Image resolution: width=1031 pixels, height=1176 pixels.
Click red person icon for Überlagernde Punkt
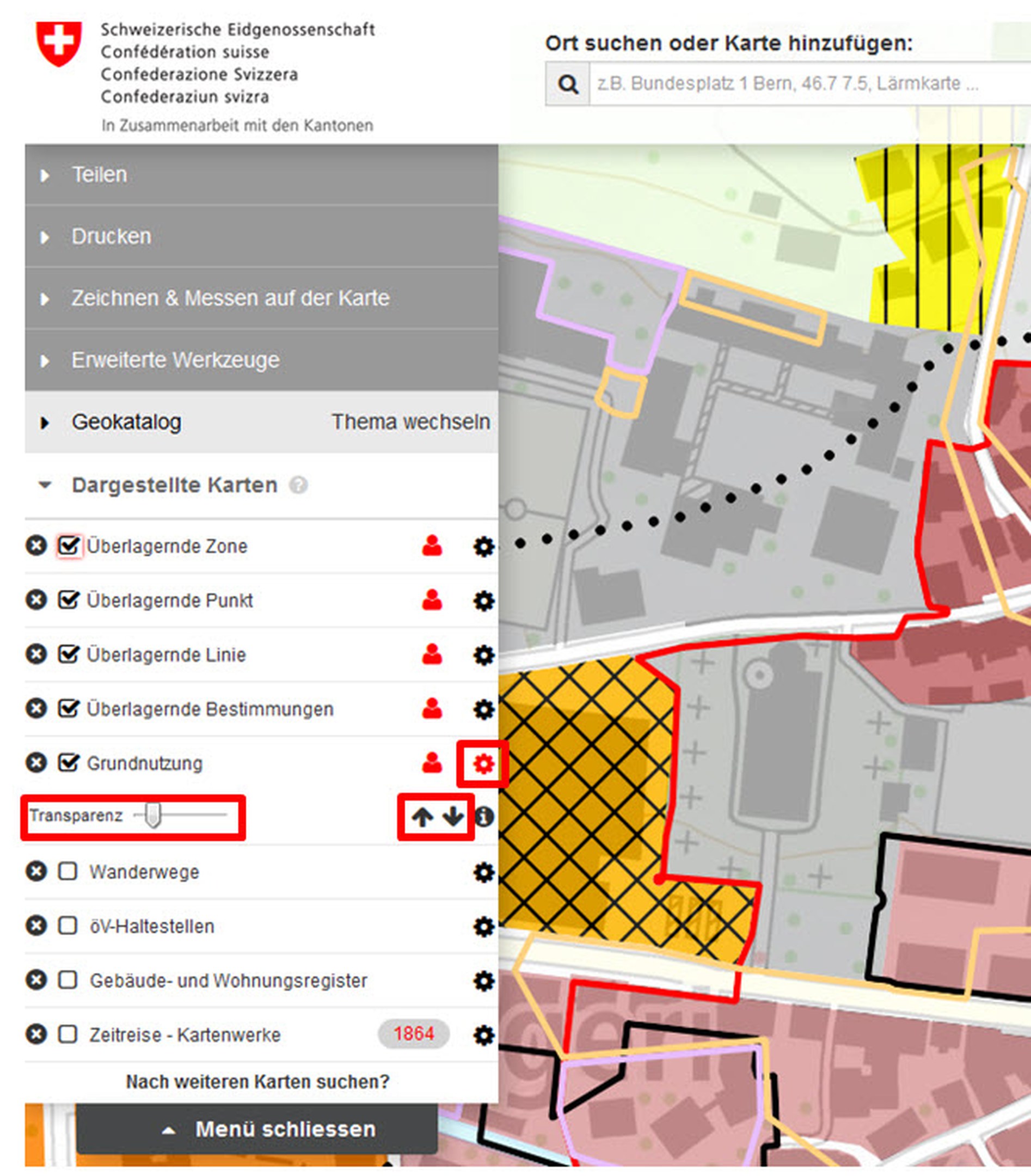click(x=432, y=600)
